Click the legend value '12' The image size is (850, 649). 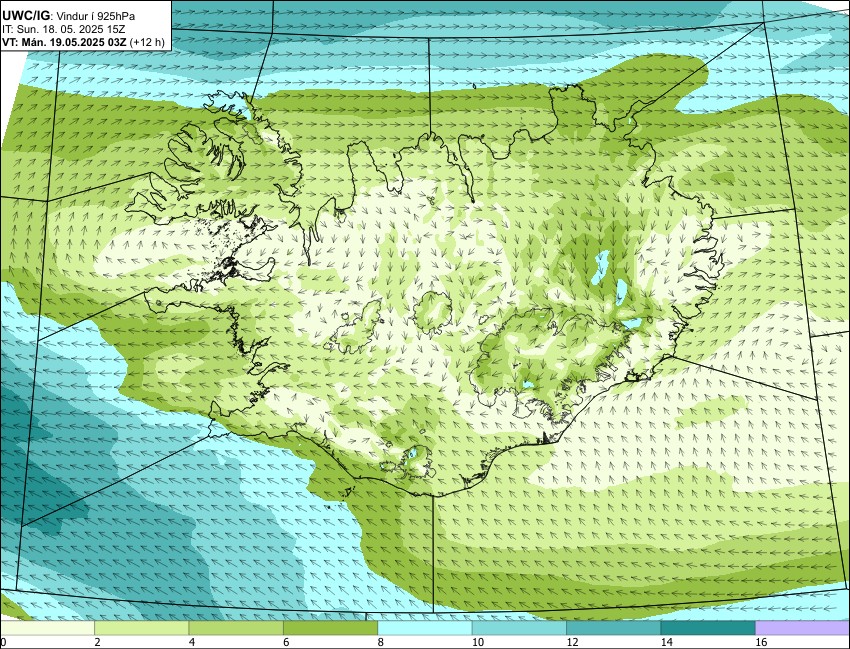coord(572,642)
